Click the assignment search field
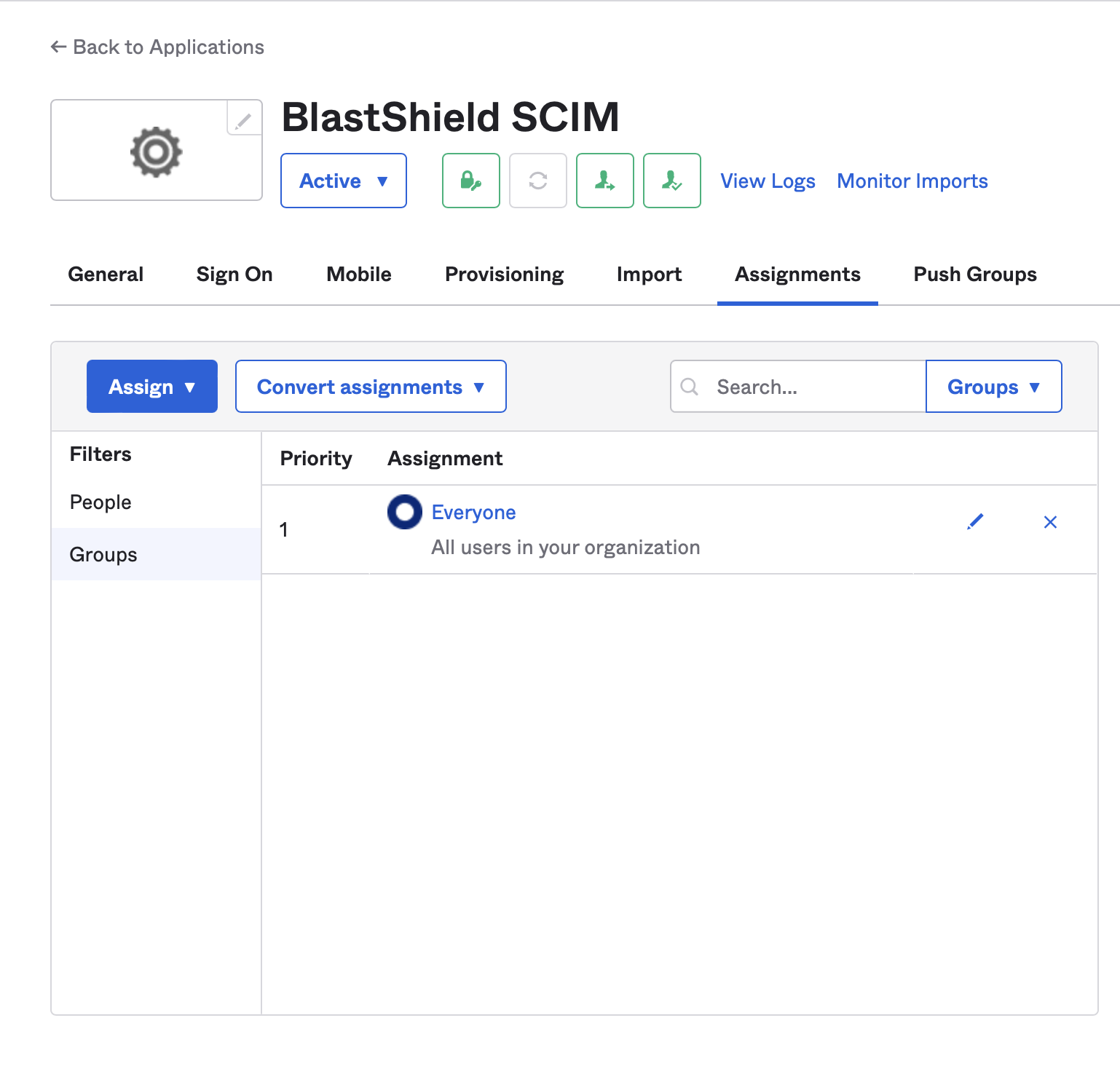 pyautogui.click(x=801, y=387)
